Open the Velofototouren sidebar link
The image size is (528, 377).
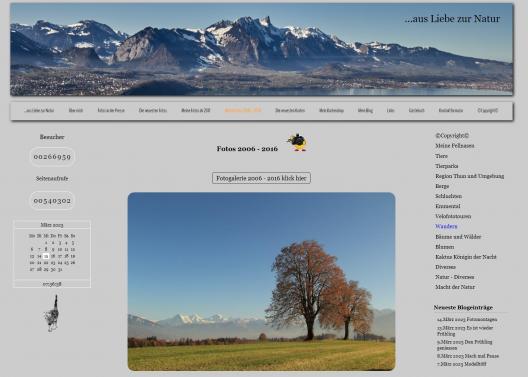coord(453,216)
